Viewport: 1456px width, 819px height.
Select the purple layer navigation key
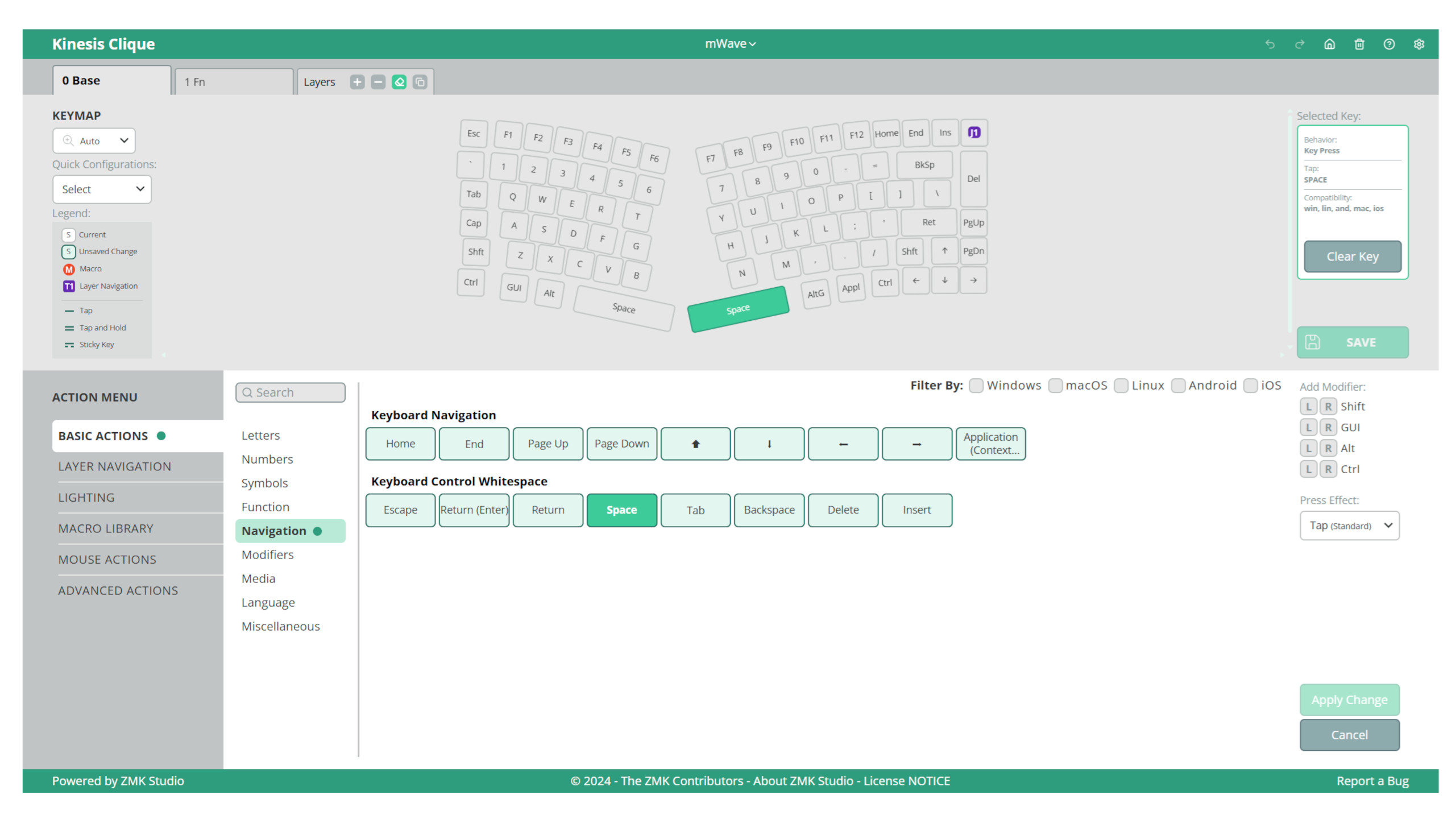coord(973,133)
